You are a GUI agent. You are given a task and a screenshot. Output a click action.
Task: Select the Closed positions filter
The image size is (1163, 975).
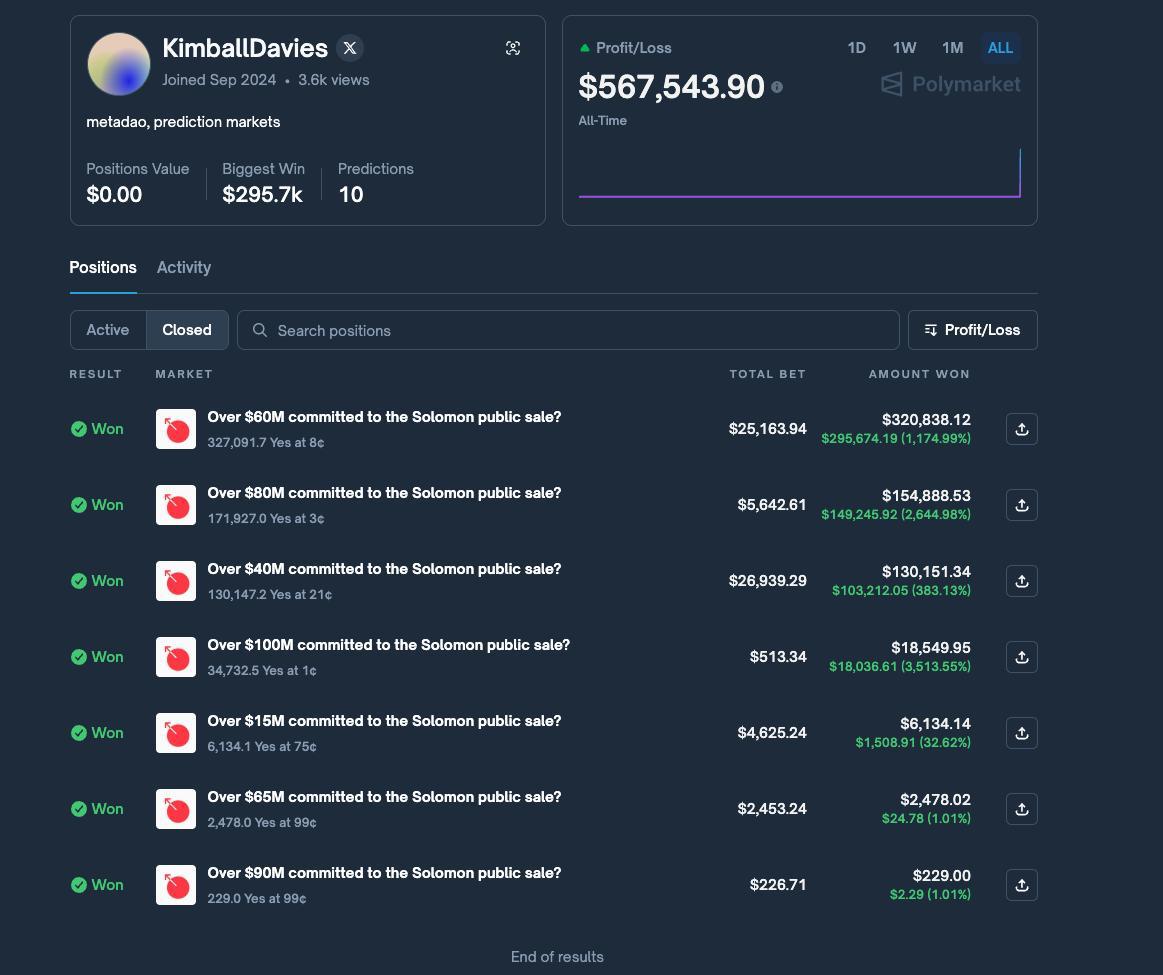pyautogui.click(x=187, y=330)
